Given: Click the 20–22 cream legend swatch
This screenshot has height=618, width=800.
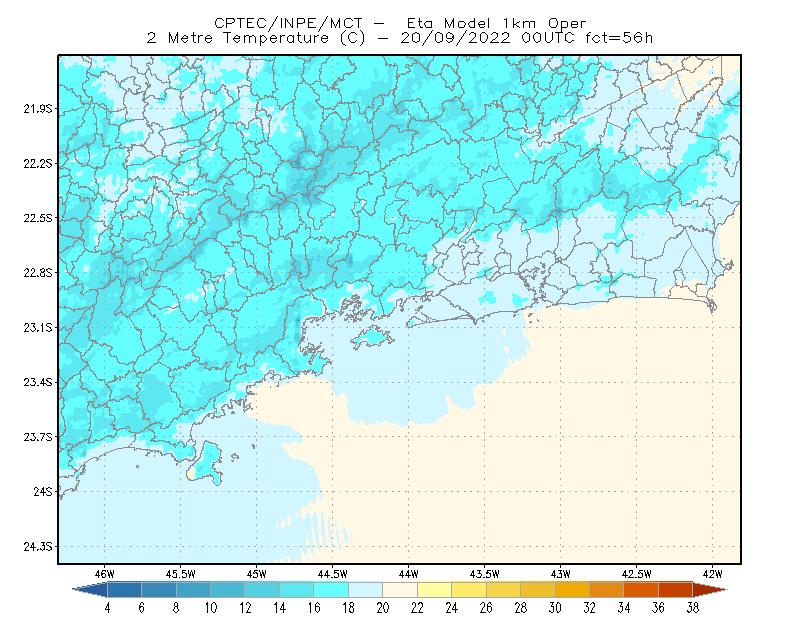Looking at the screenshot, I should pos(400,589).
